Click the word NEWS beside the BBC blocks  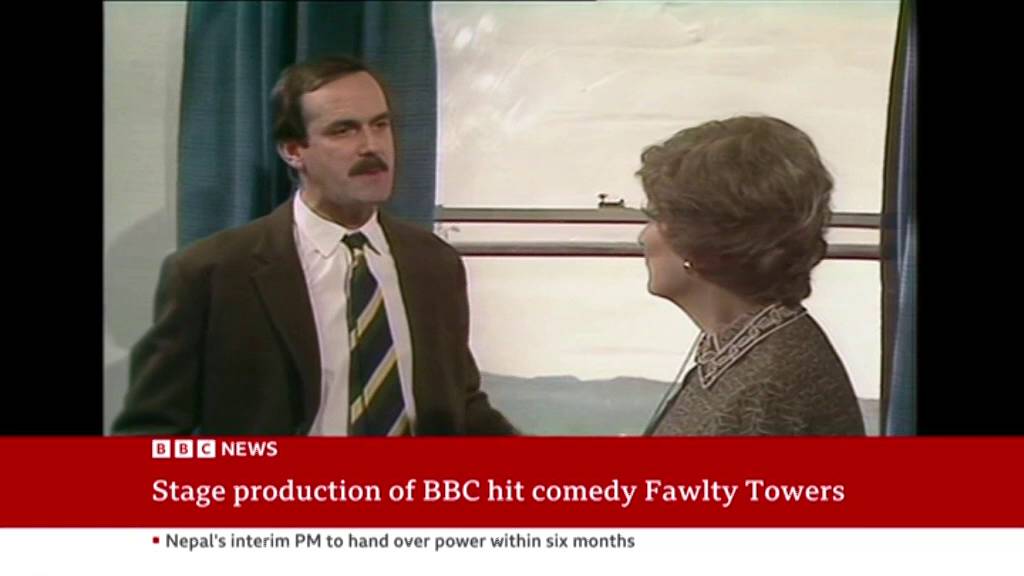(x=249, y=449)
